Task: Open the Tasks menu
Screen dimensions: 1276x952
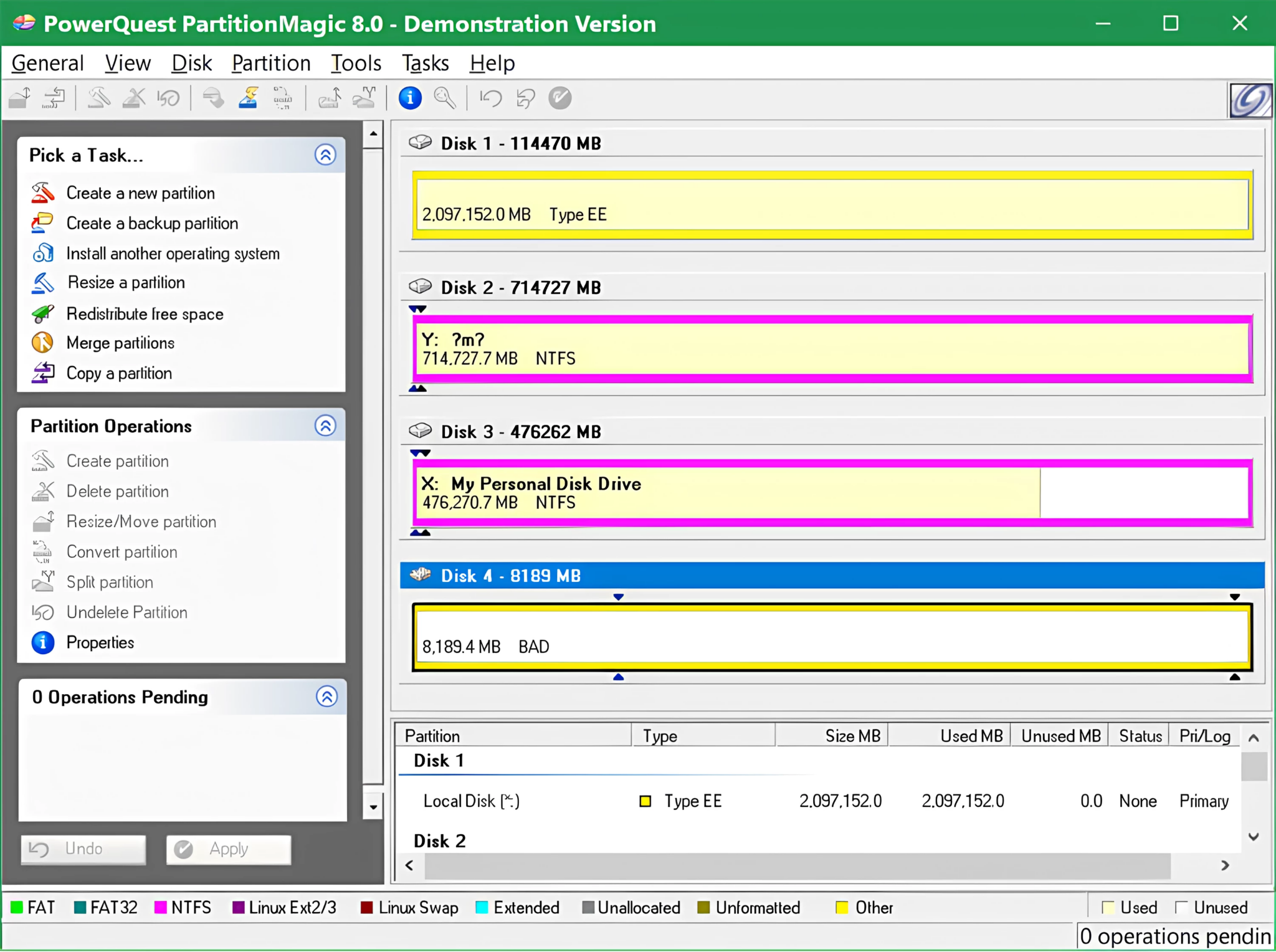Action: click(425, 63)
